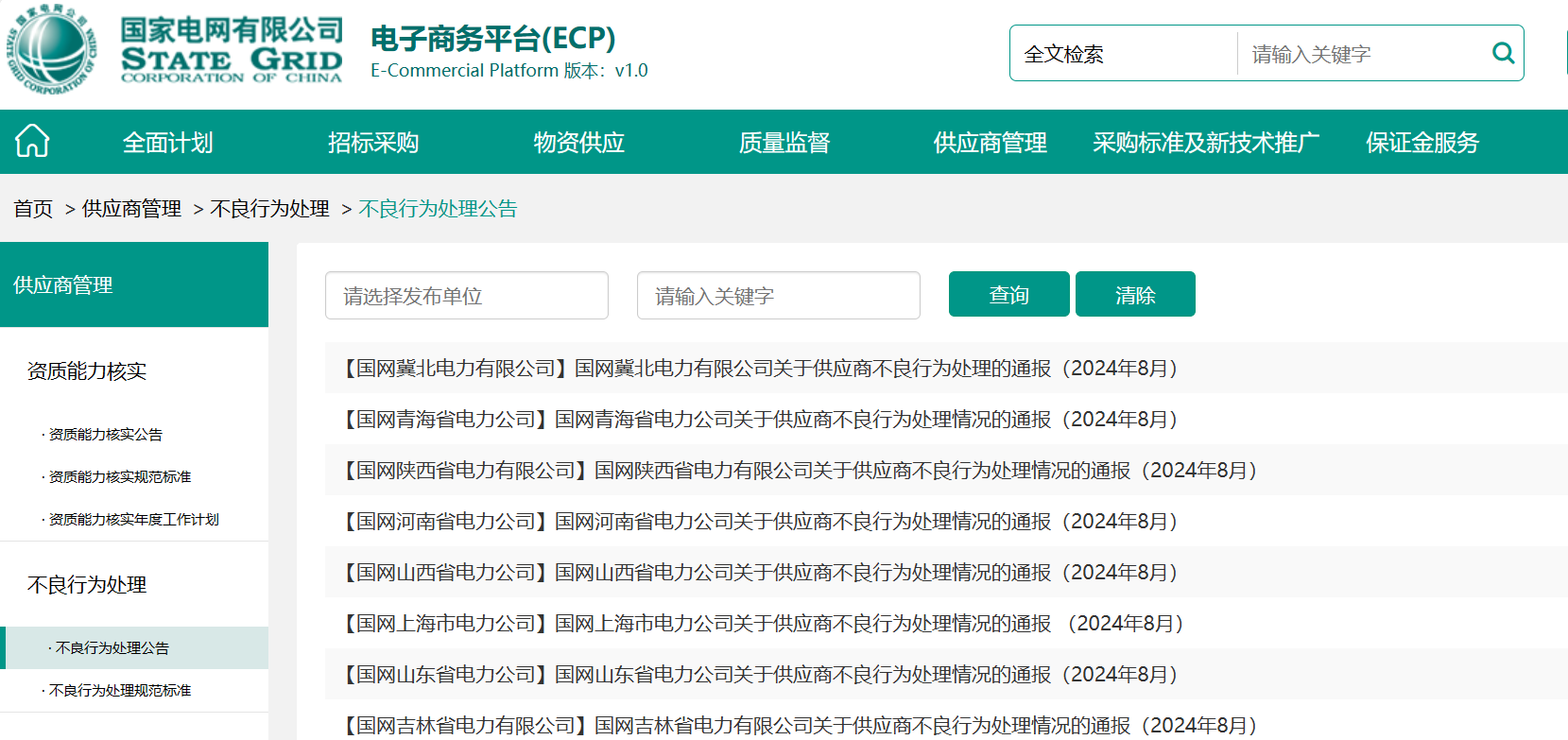Select 资质能力核实年度工作计划 in sidebar
Screen dimensions: 1568x740
(x=134, y=520)
